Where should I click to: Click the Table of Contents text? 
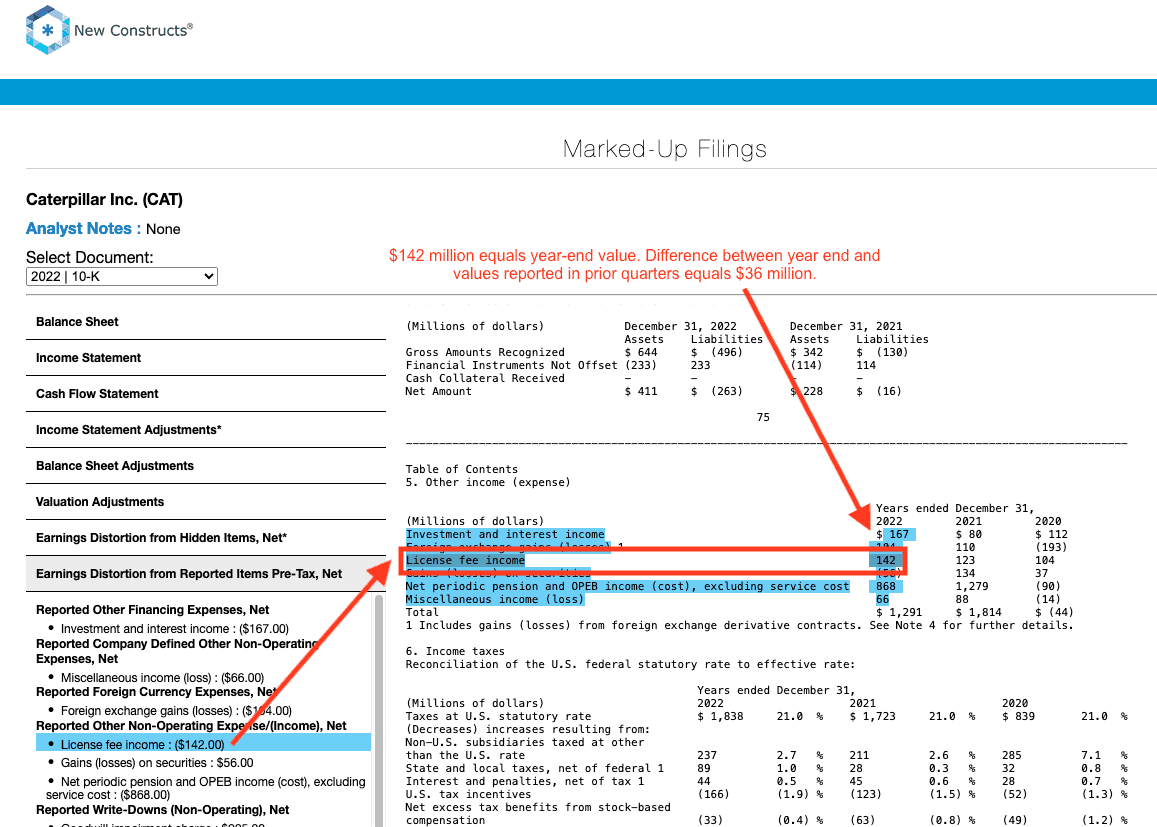point(461,469)
